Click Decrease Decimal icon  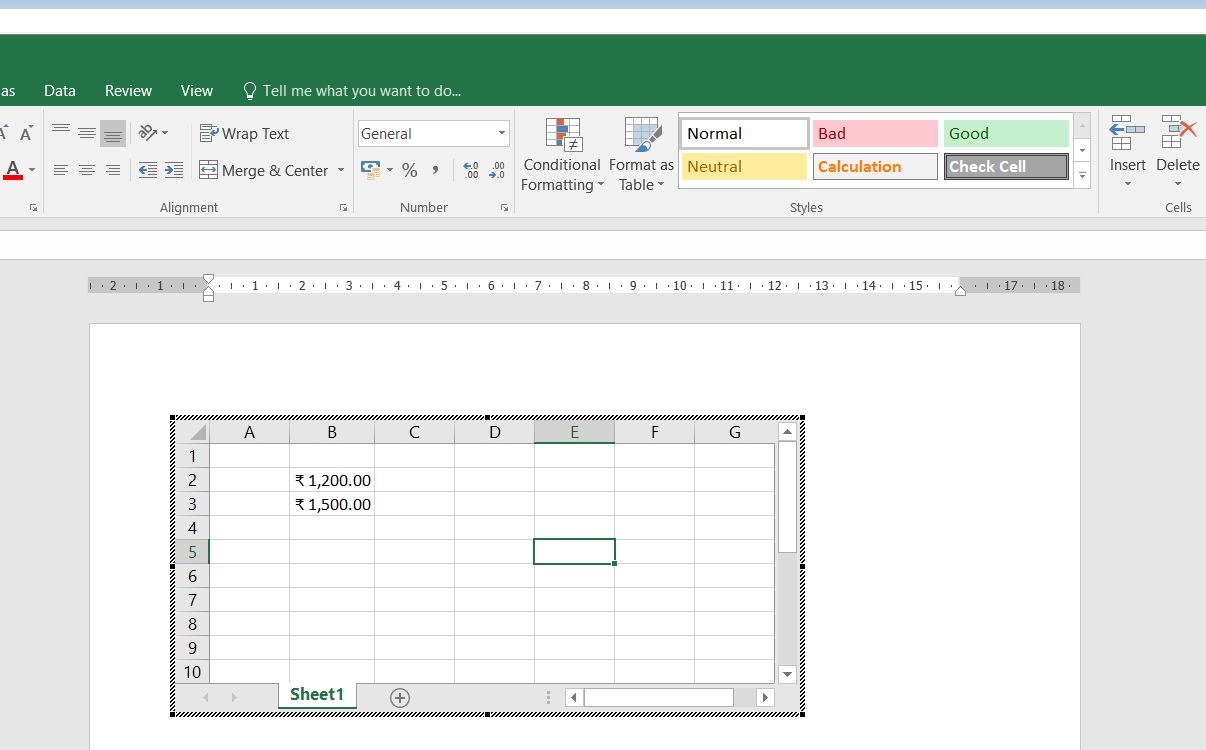pos(497,170)
